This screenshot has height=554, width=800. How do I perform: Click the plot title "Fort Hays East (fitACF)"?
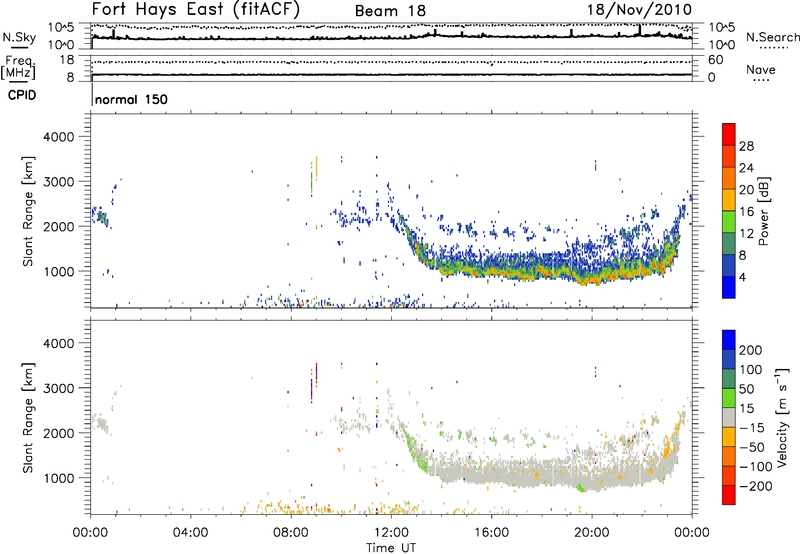196,10
